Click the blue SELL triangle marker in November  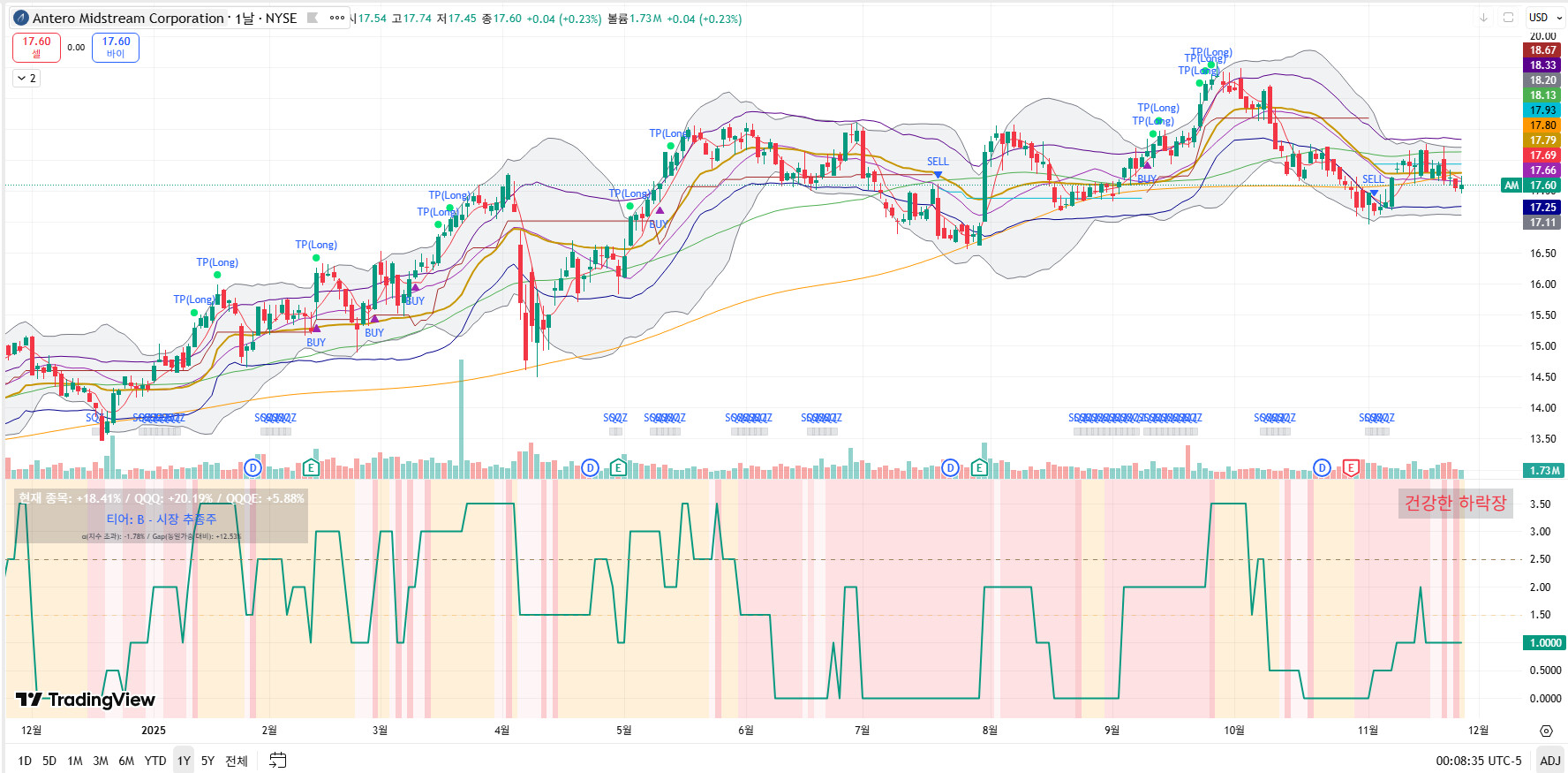(1374, 193)
